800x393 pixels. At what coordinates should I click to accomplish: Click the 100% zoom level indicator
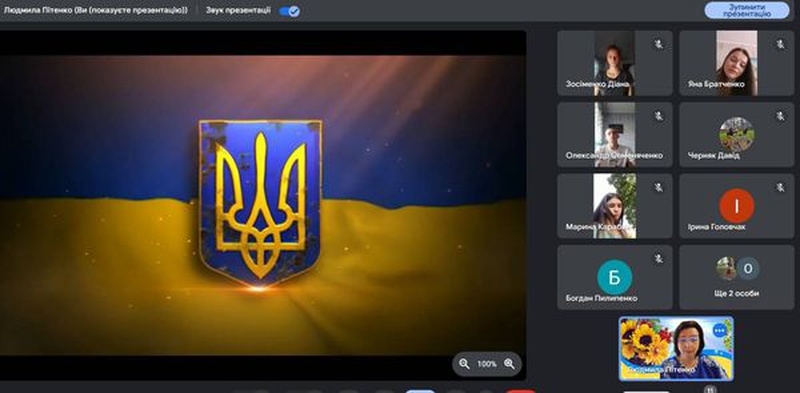[x=487, y=364]
